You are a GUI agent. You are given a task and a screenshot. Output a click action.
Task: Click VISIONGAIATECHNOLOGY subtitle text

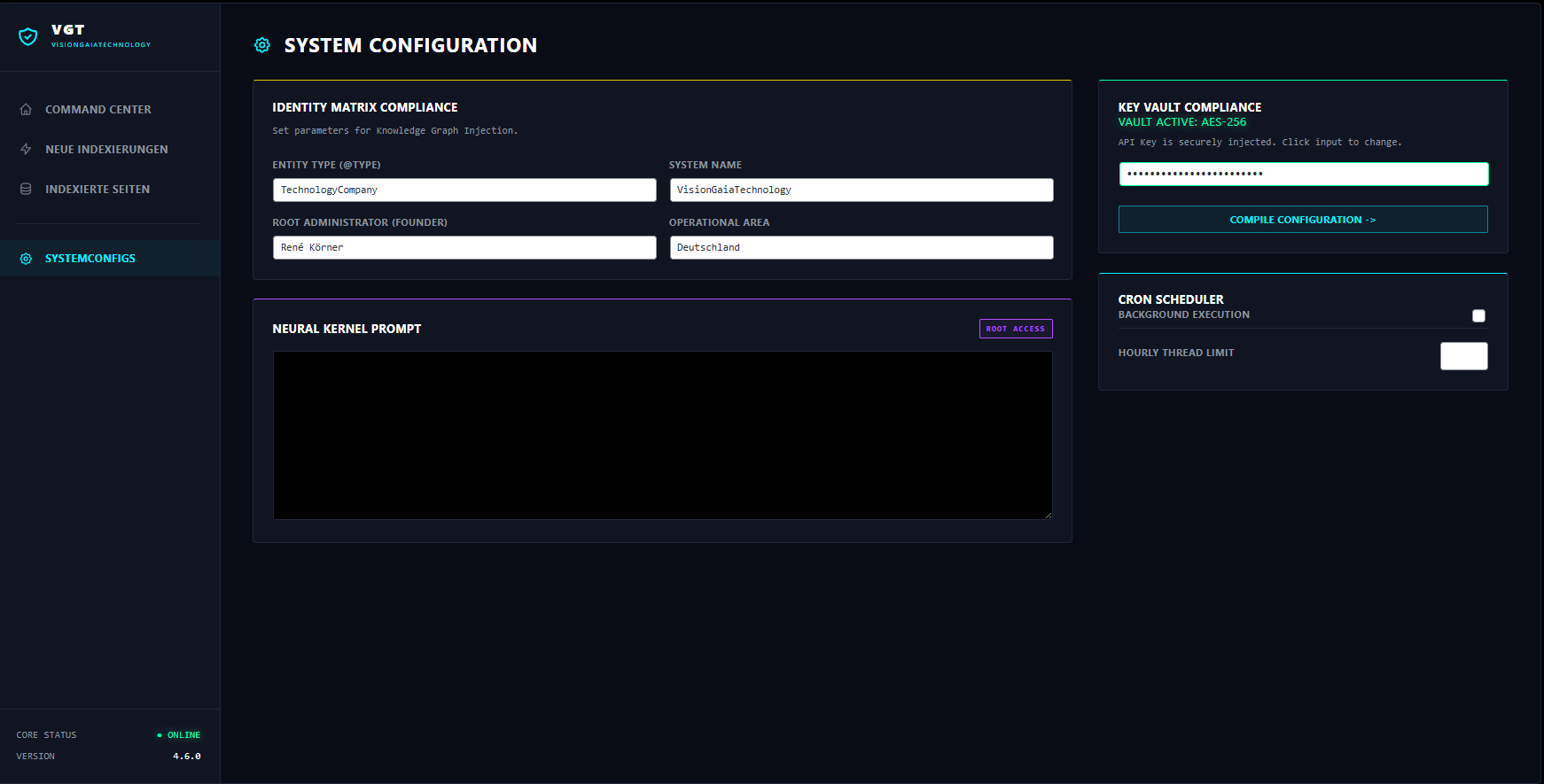(x=101, y=44)
